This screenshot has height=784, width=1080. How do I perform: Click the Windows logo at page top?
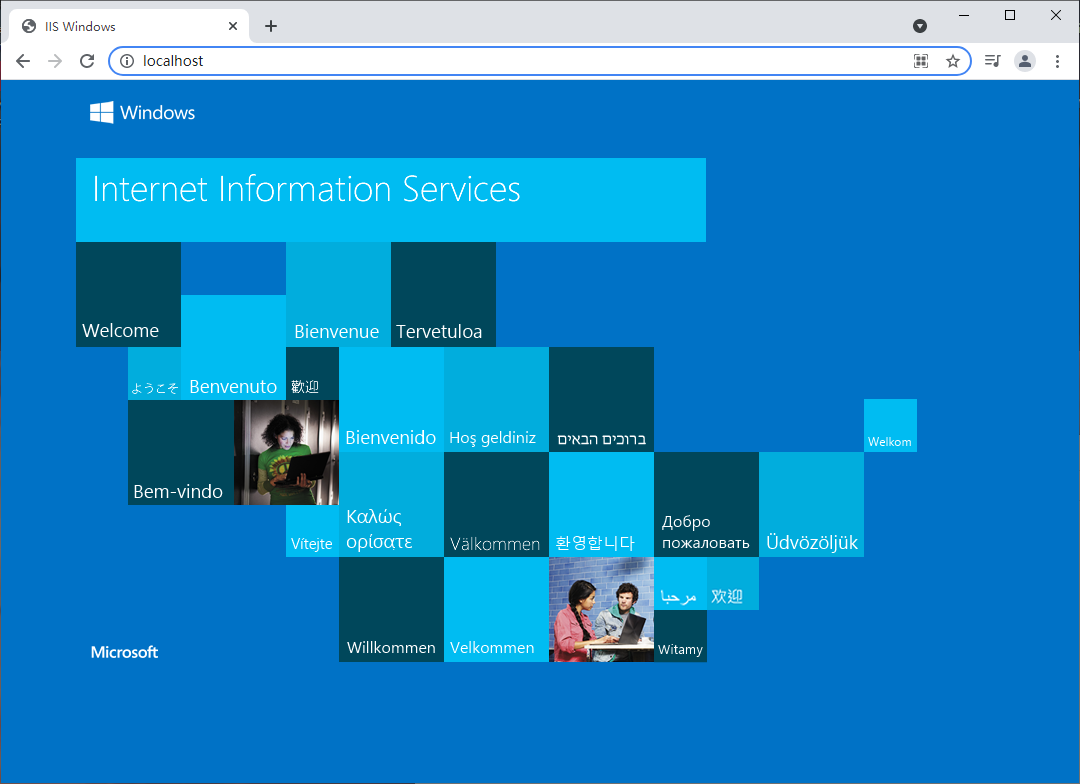click(x=143, y=112)
